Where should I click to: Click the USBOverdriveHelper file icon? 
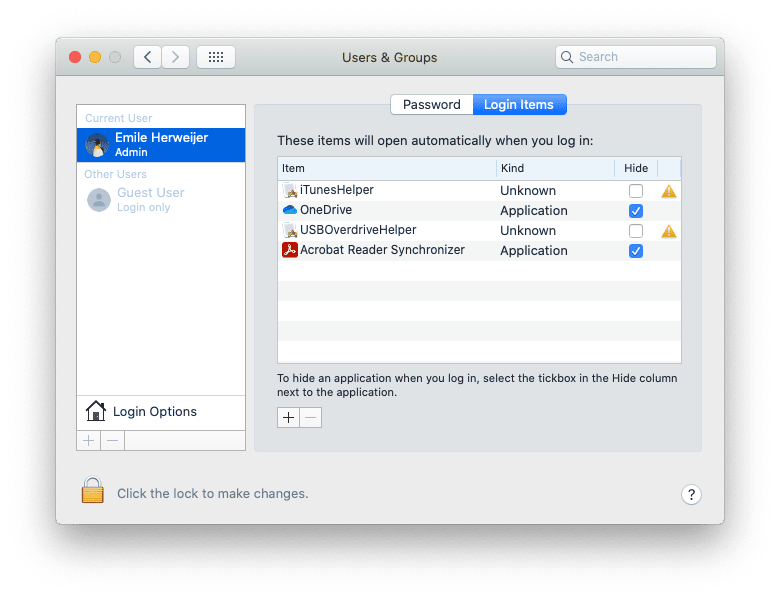[290, 230]
